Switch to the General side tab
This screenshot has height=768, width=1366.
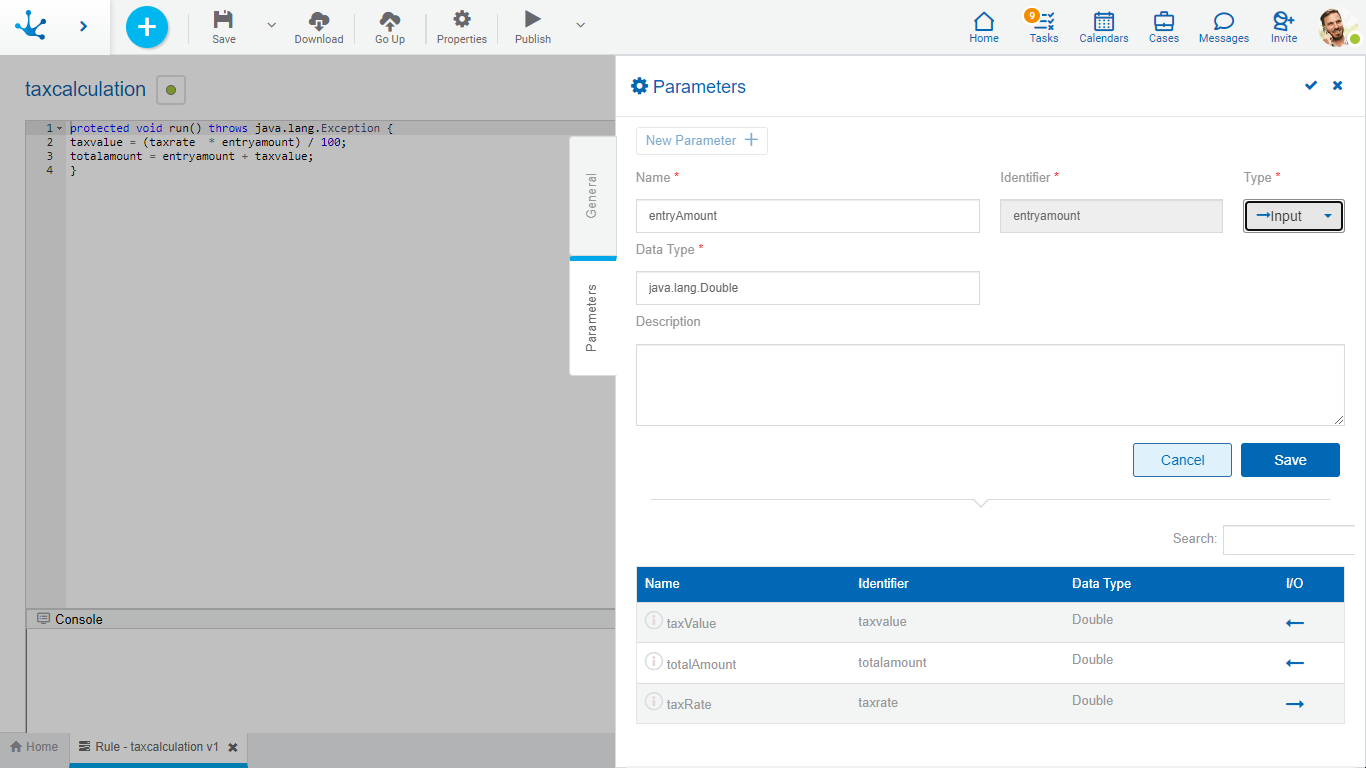(592, 196)
